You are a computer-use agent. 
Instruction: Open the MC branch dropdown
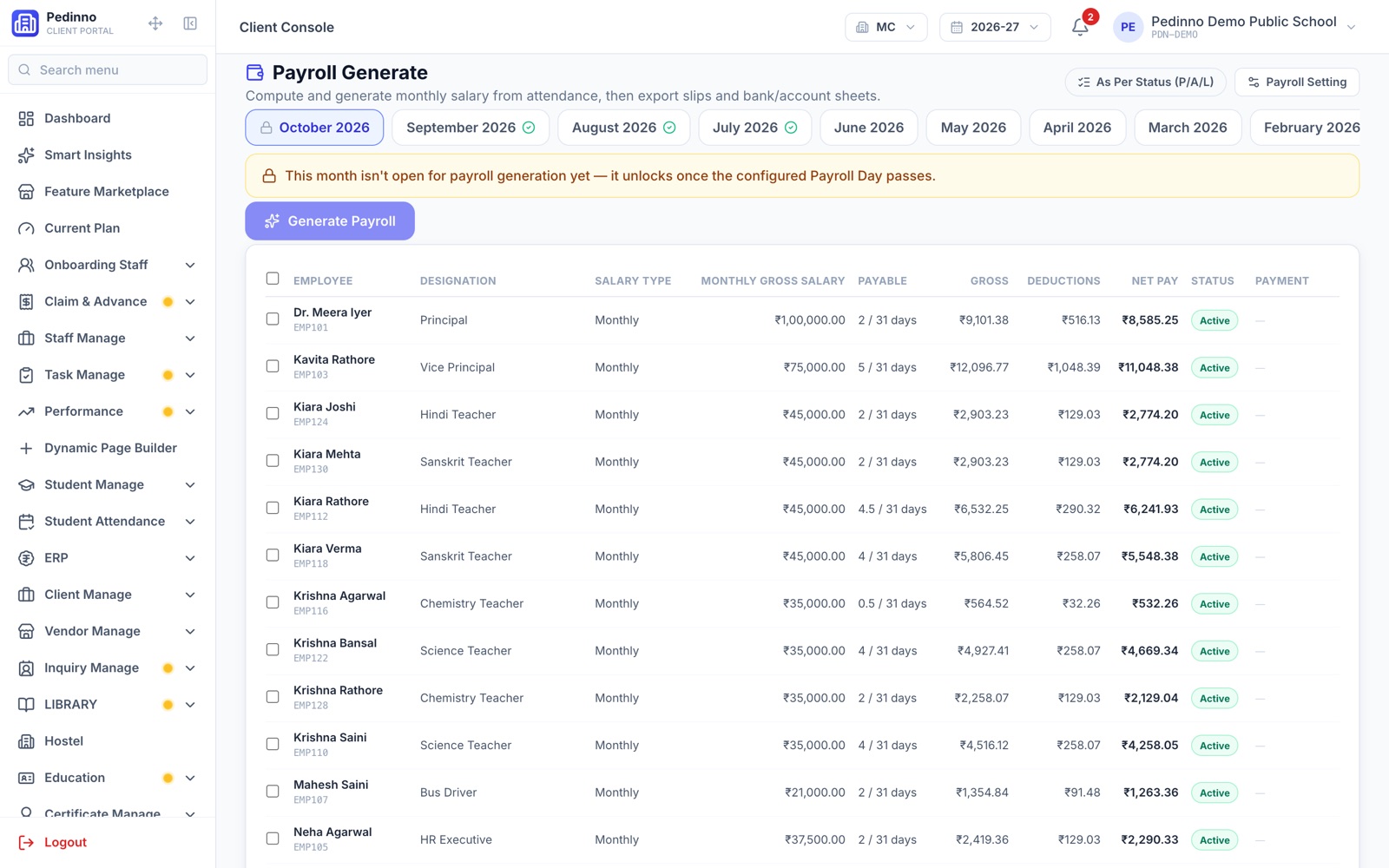click(x=885, y=27)
